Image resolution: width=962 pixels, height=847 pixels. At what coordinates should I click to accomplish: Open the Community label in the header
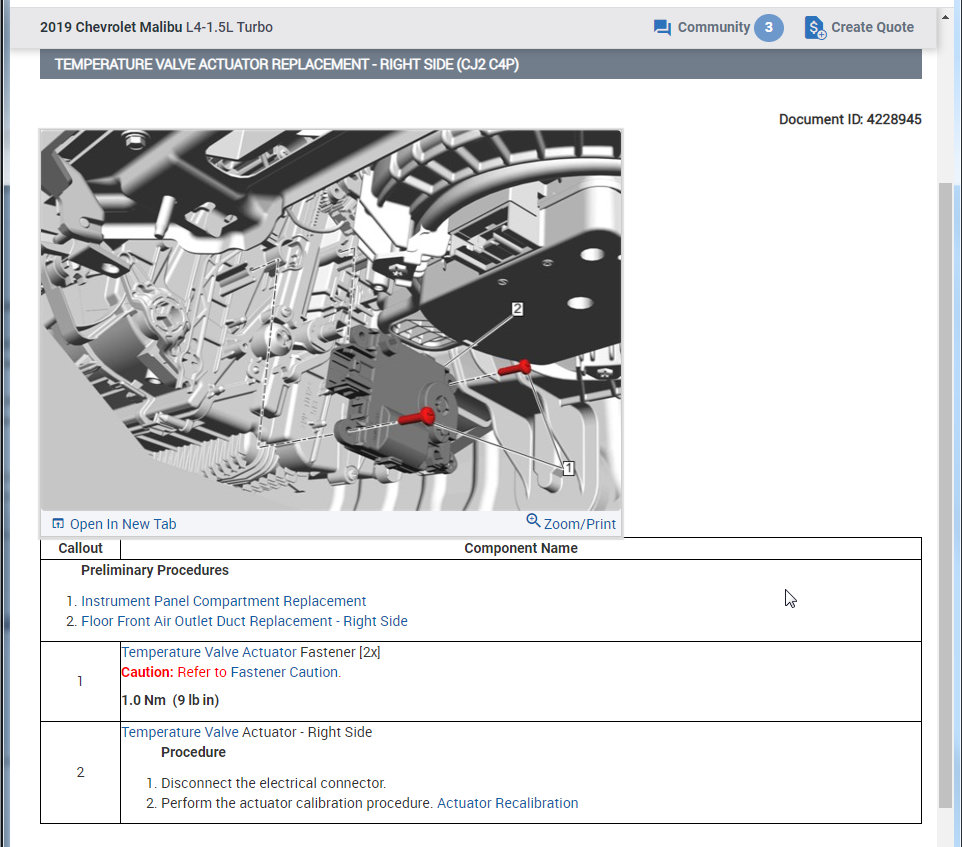point(713,28)
